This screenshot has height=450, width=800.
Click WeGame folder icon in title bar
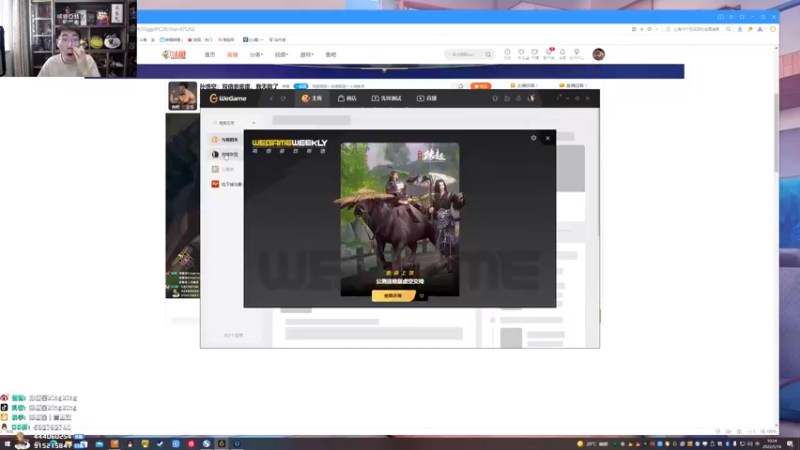(x=507, y=98)
